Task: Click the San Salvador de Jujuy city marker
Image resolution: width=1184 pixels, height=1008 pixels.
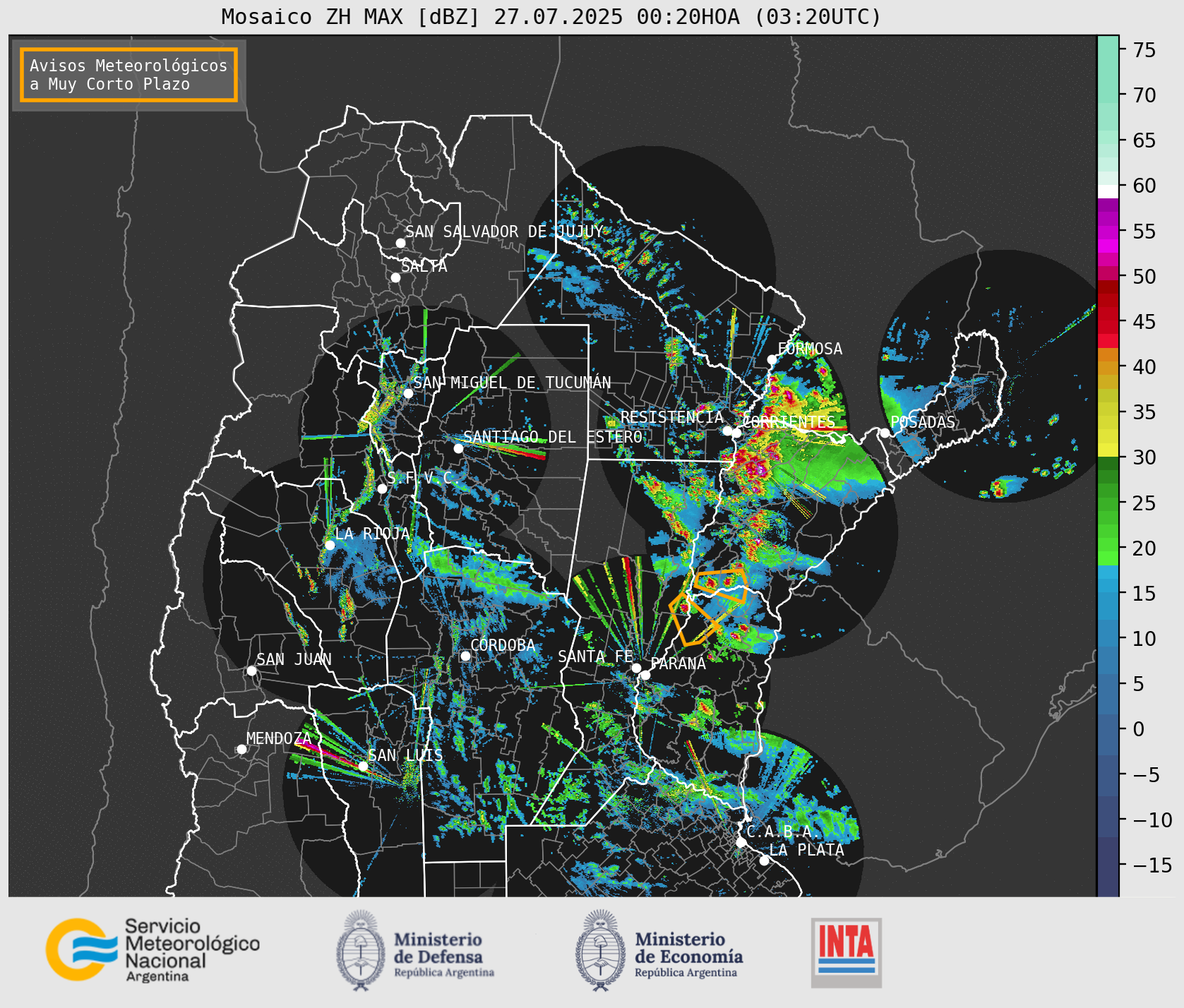Action: point(400,243)
